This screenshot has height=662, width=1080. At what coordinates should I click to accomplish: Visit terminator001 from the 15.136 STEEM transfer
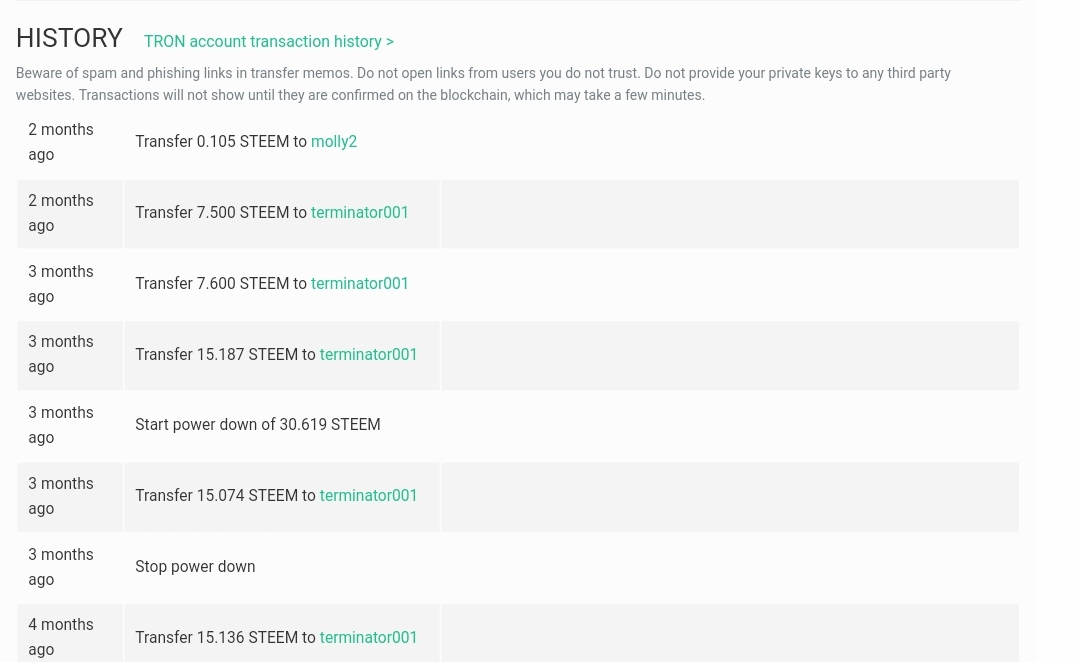pos(368,638)
